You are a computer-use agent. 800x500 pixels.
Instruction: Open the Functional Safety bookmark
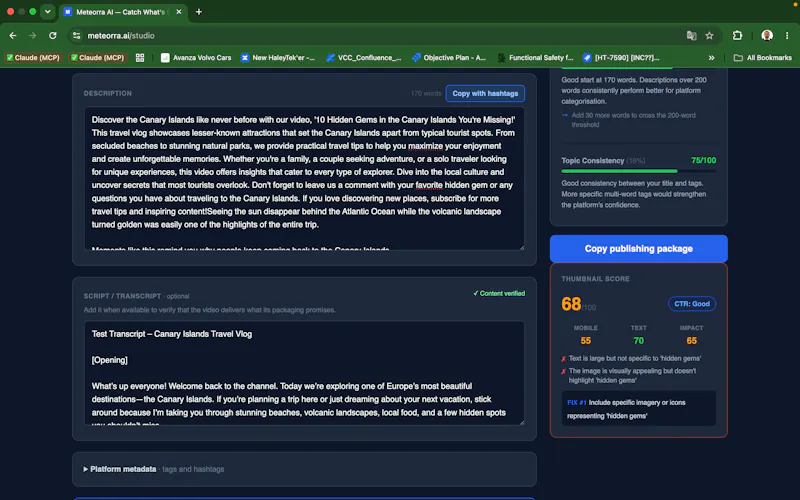click(x=536, y=58)
